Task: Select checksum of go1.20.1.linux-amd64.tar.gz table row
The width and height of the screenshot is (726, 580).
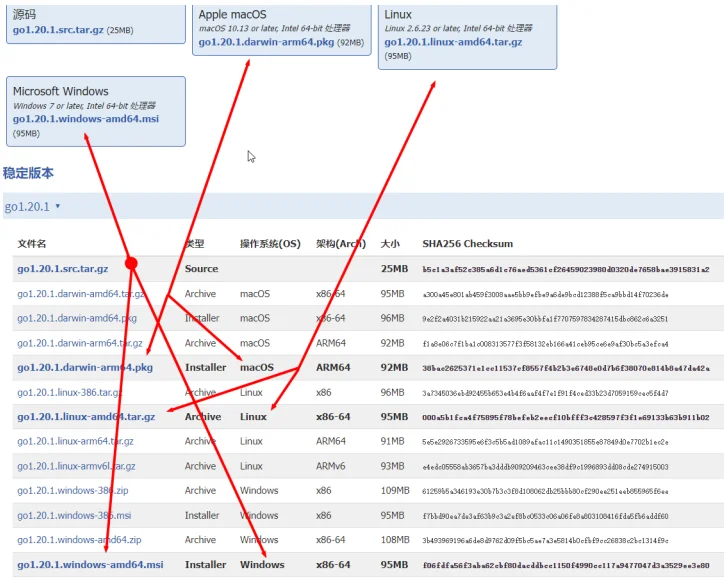Action: 565,417
